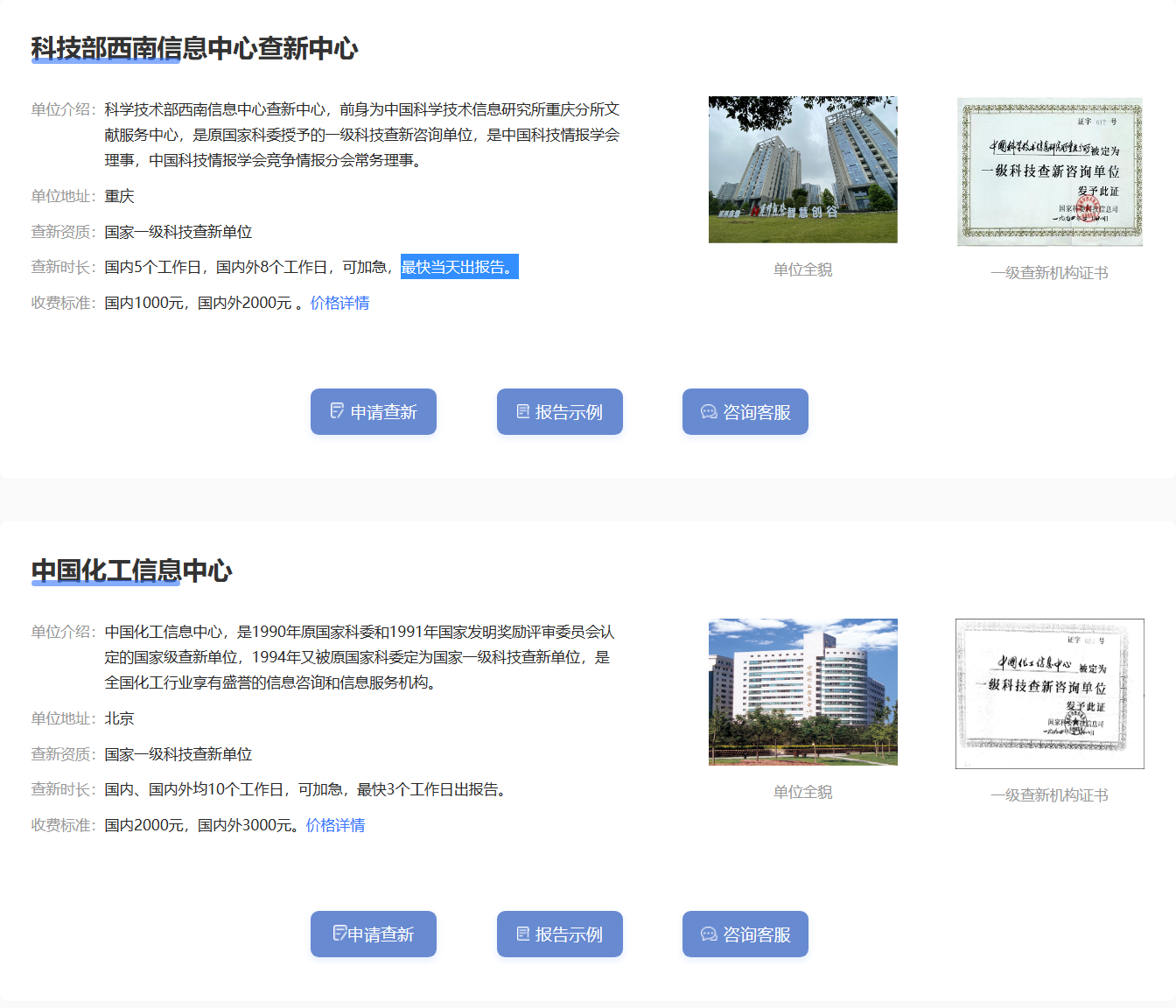Screen dimensions: 1176x1008
Task: Open 报告示例 for 中国化工信息中心
Action: point(560,934)
